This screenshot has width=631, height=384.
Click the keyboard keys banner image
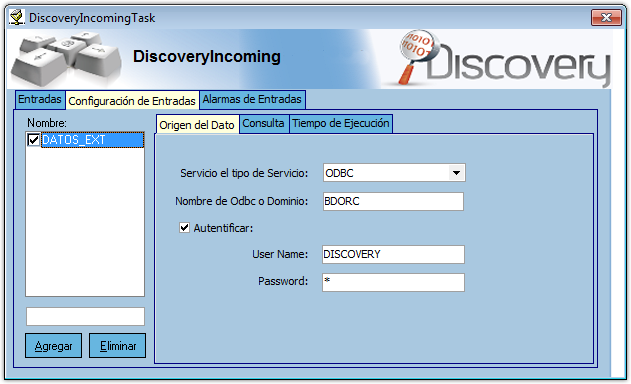pyautogui.click(x=66, y=58)
